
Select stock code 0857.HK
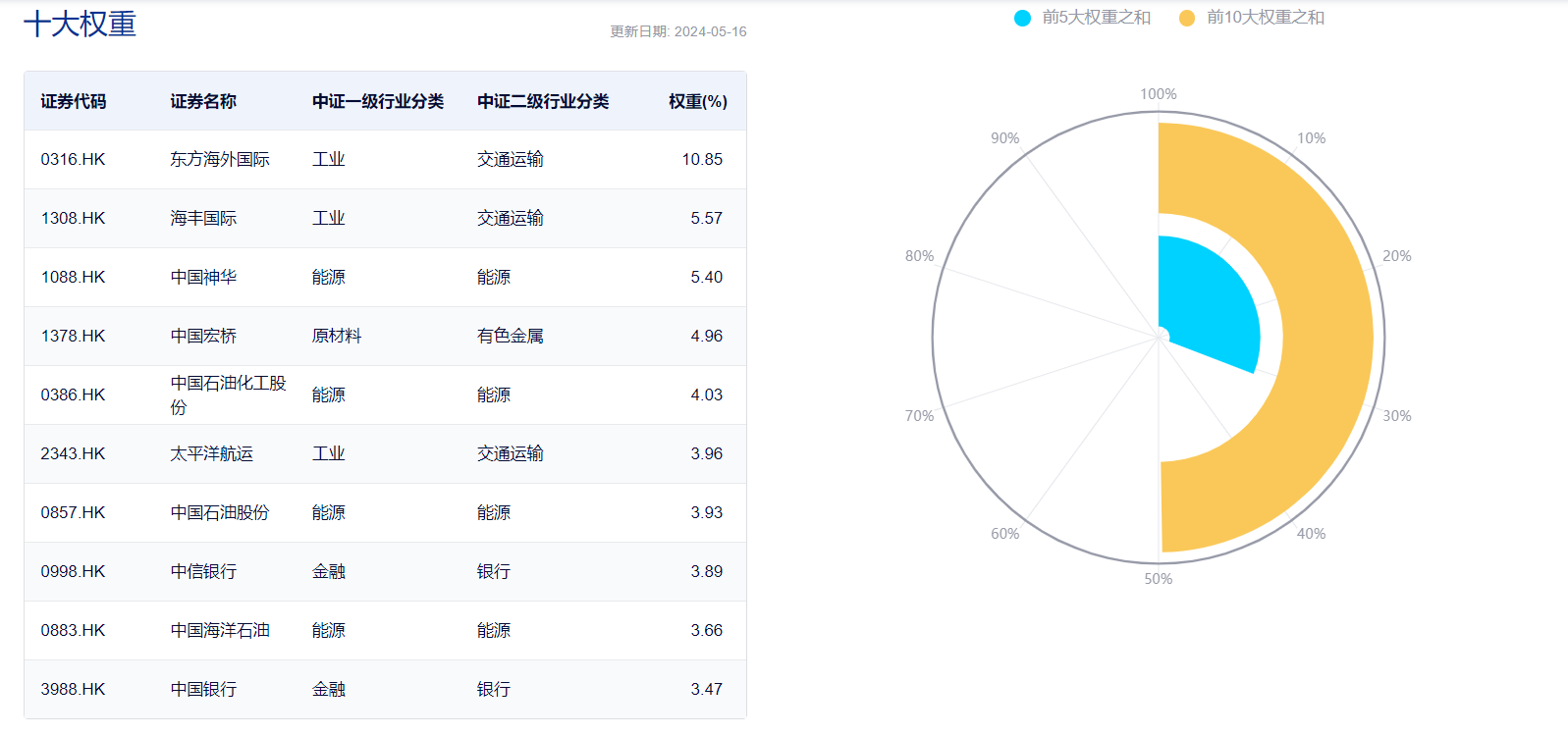click(73, 512)
